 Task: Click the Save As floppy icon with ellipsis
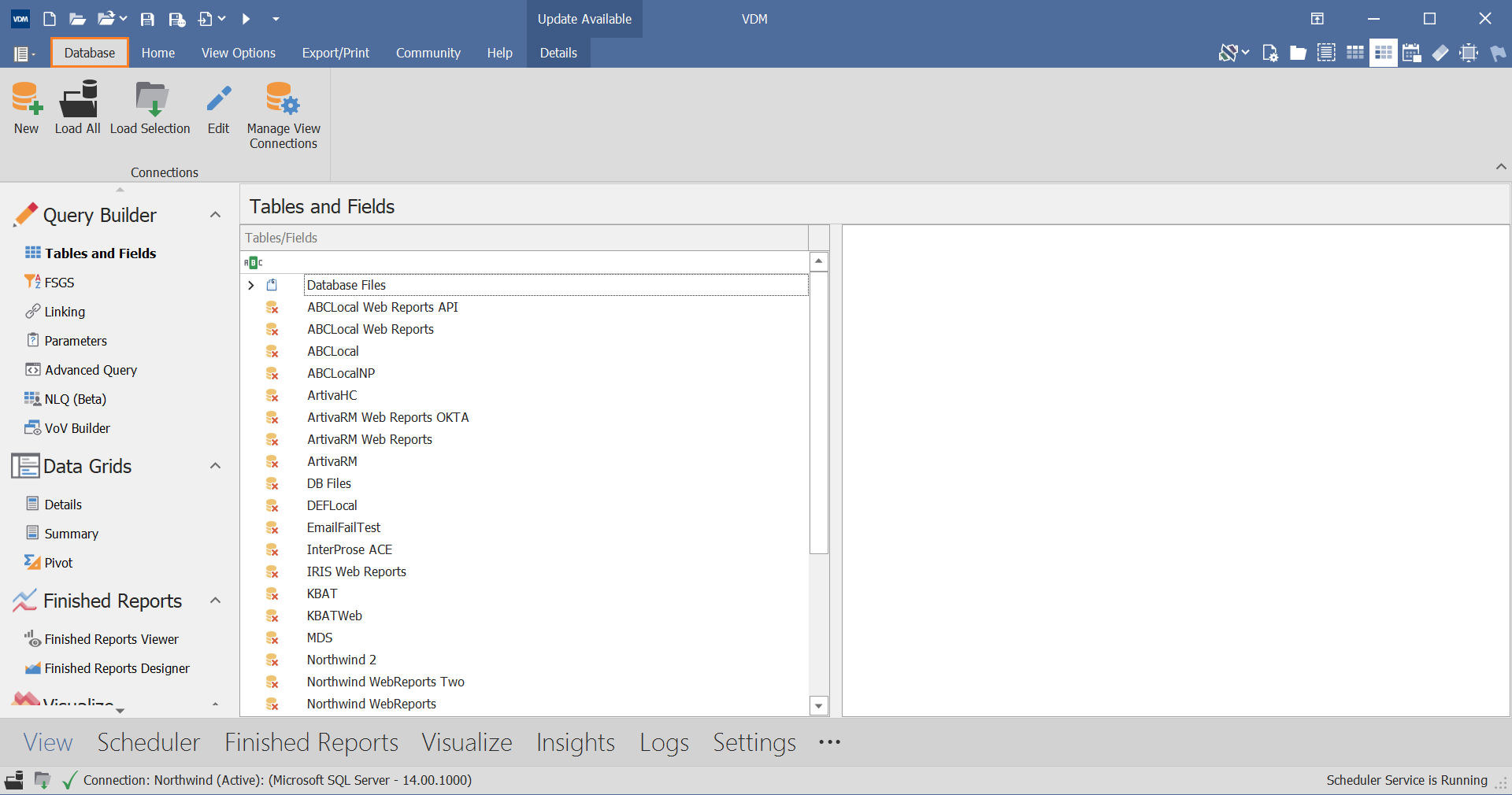tap(177, 19)
